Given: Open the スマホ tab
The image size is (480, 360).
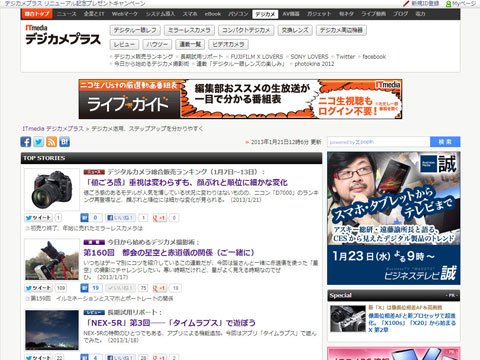Looking at the screenshot, I should click(x=190, y=14).
